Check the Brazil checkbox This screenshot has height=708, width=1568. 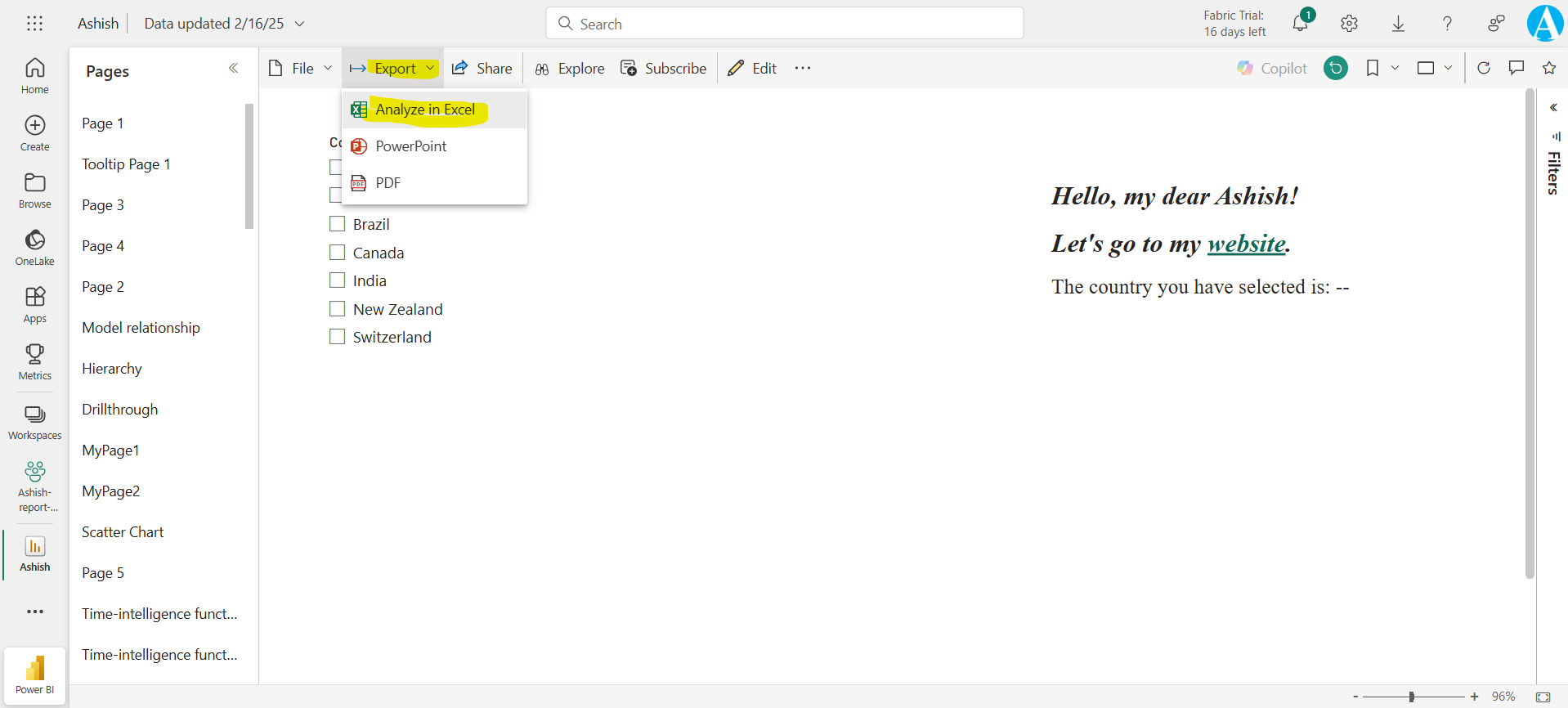point(337,224)
